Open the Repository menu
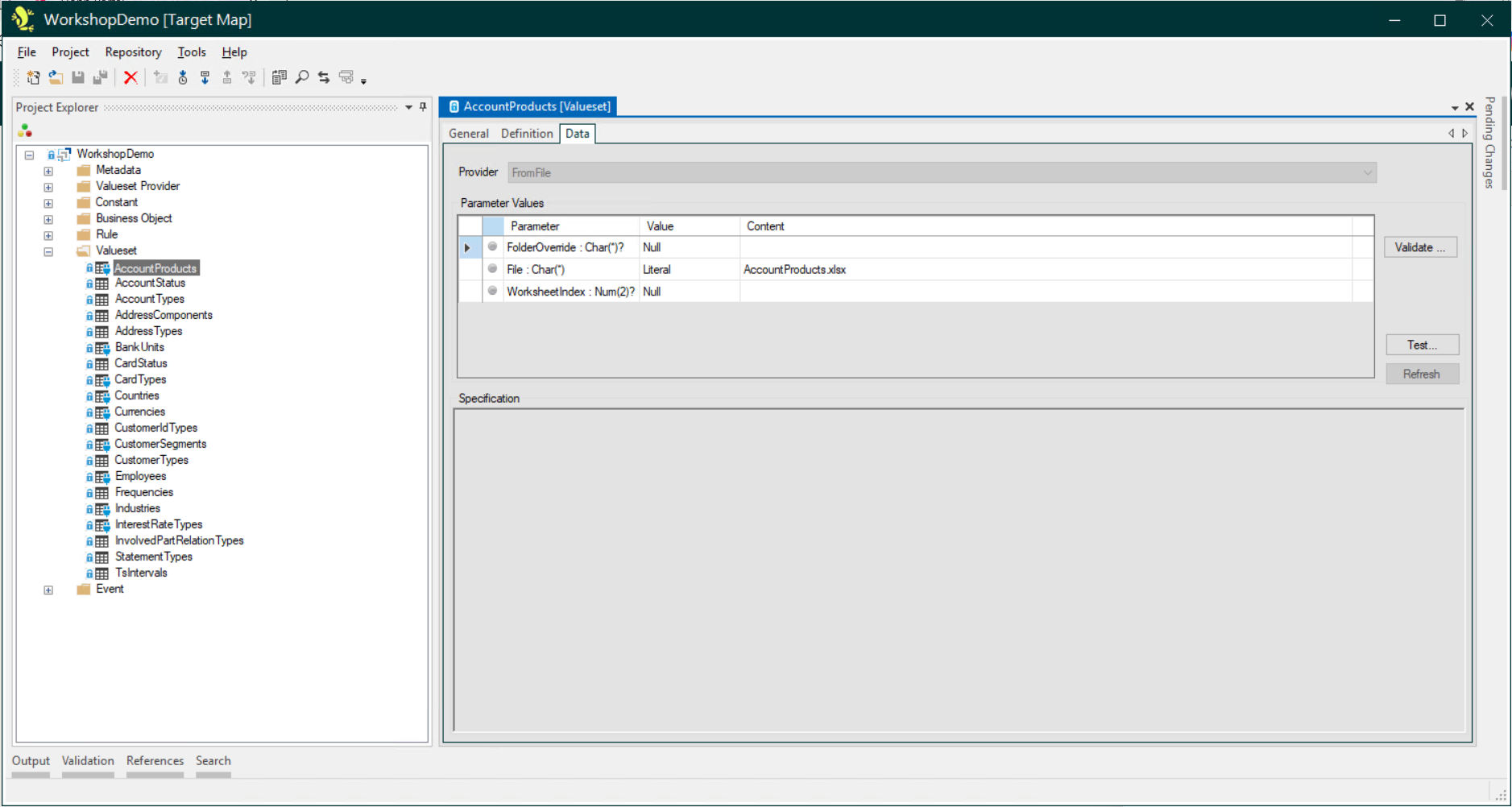Image resolution: width=1512 pixels, height=807 pixels. [132, 52]
